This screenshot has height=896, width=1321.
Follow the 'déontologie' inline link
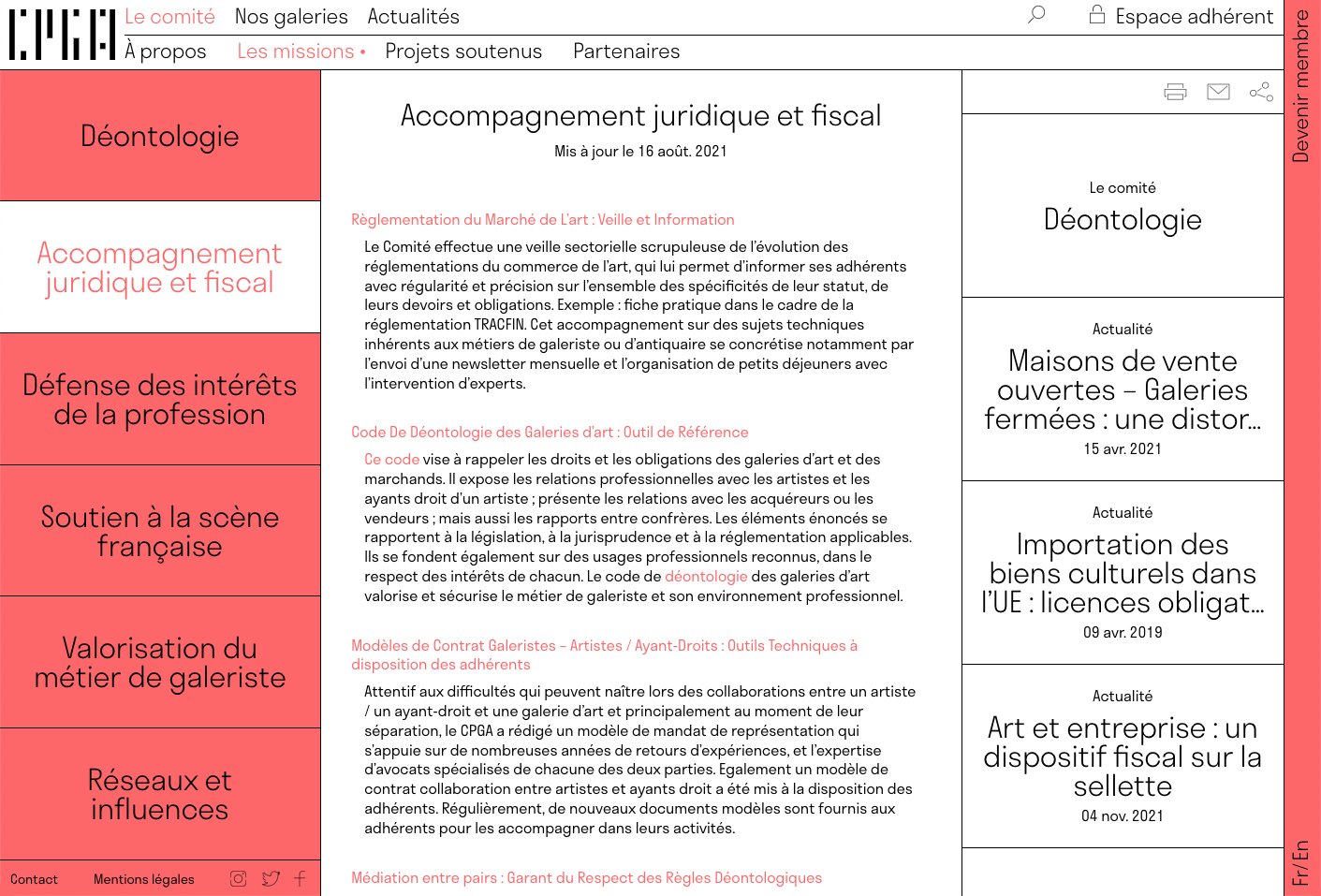tap(706, 577)
